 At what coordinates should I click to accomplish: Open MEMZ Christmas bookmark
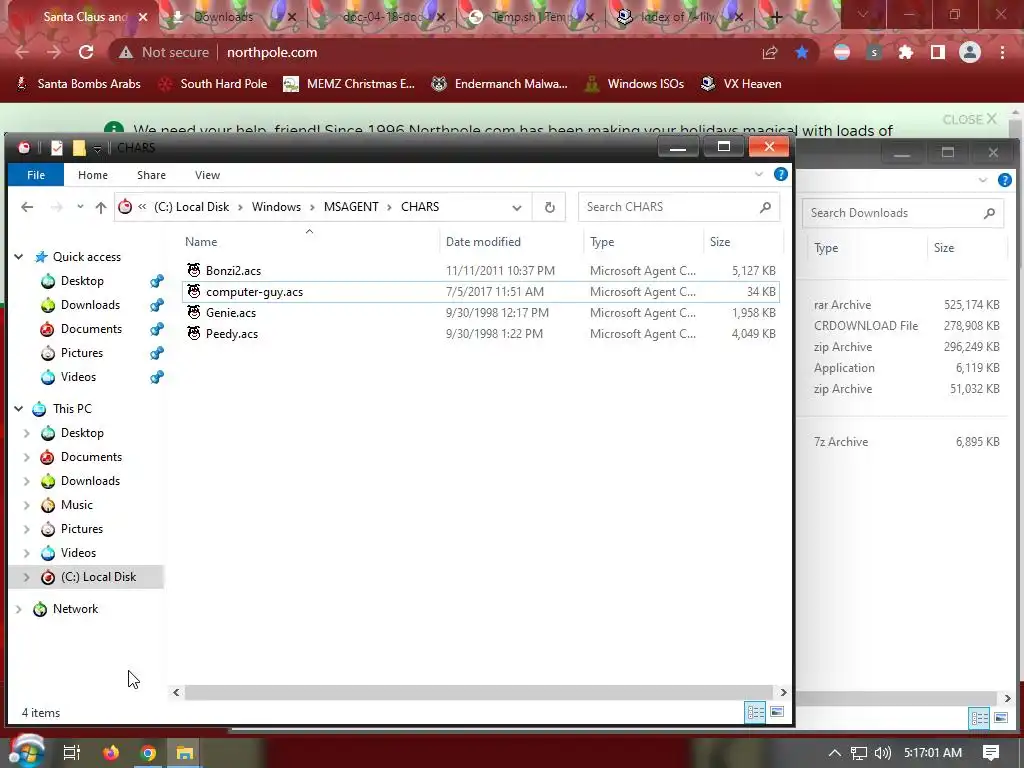tap(349, 84)
